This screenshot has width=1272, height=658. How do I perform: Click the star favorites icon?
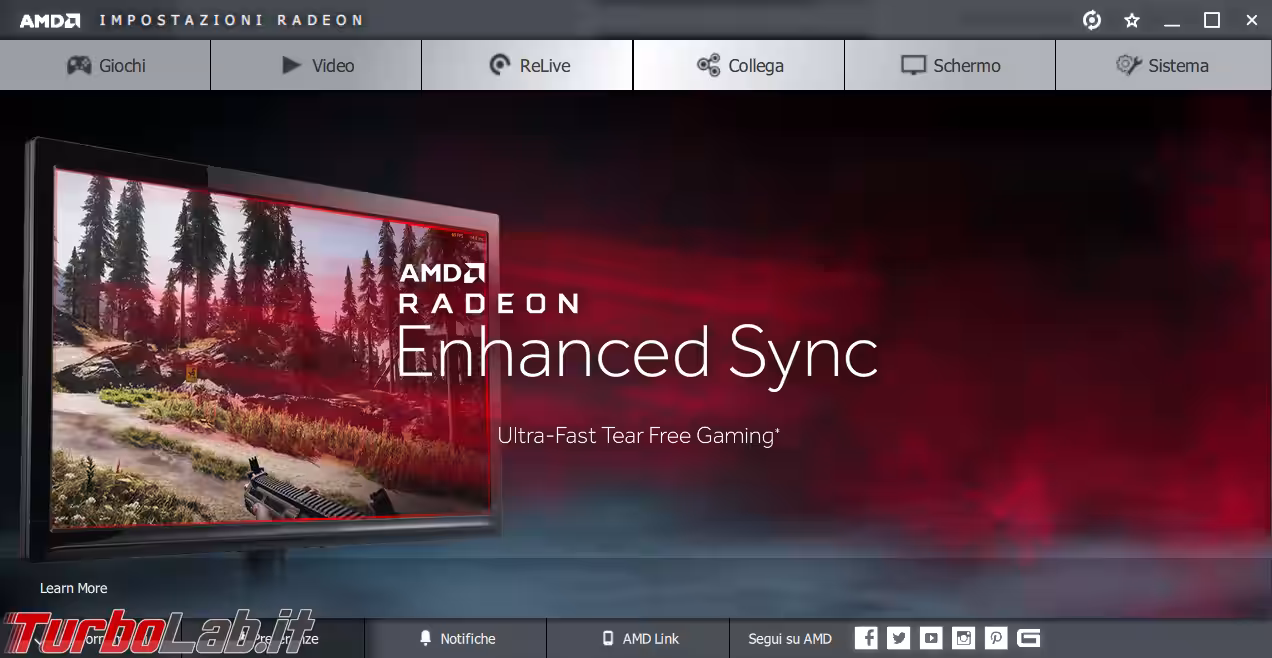point(1132,20)
